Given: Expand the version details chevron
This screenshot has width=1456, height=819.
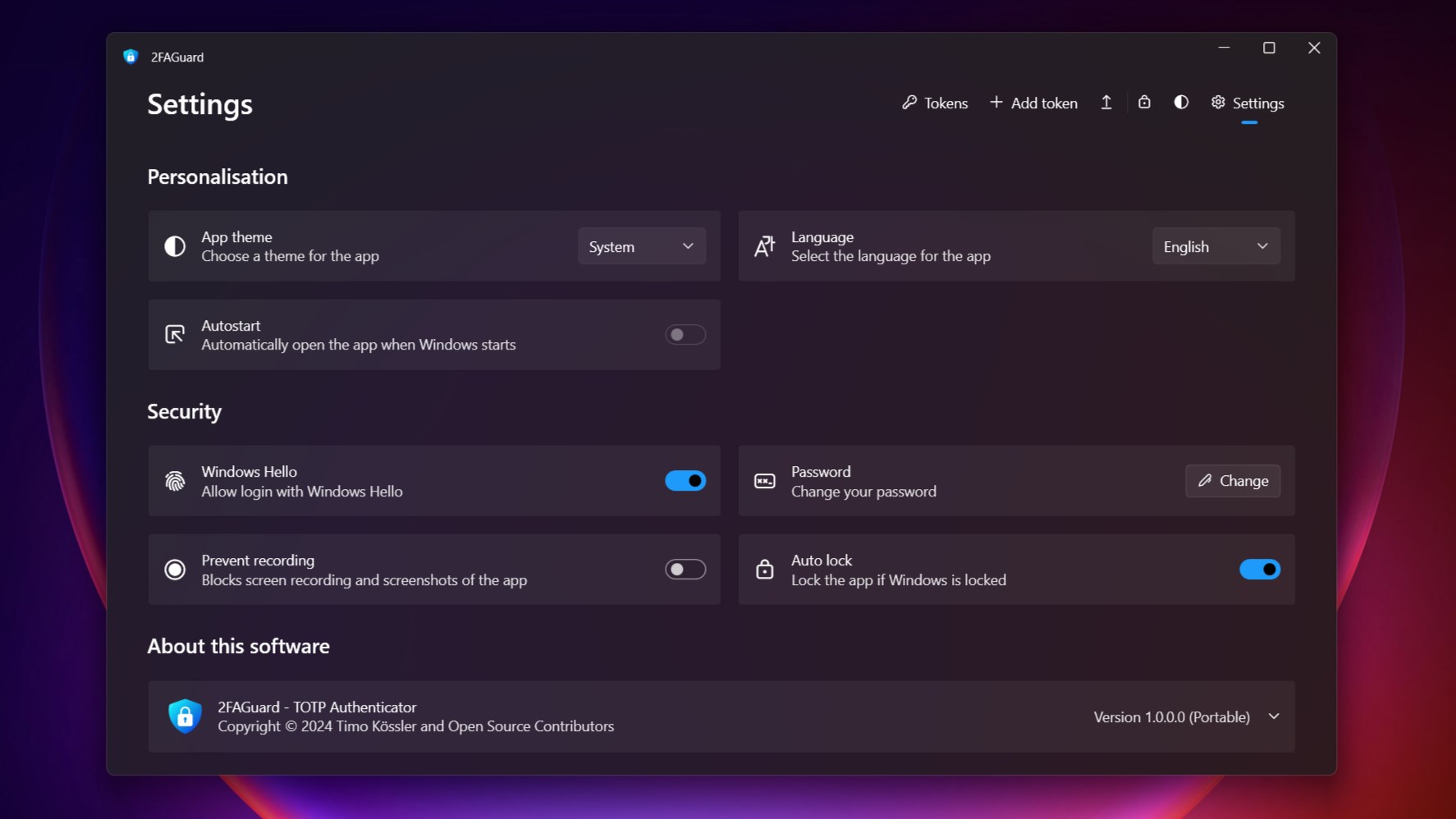Looking at the screenshot, I should 1274,716.
